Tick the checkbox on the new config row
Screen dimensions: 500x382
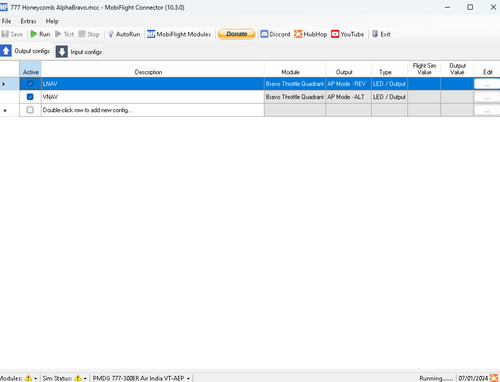(x=30, y=110)
